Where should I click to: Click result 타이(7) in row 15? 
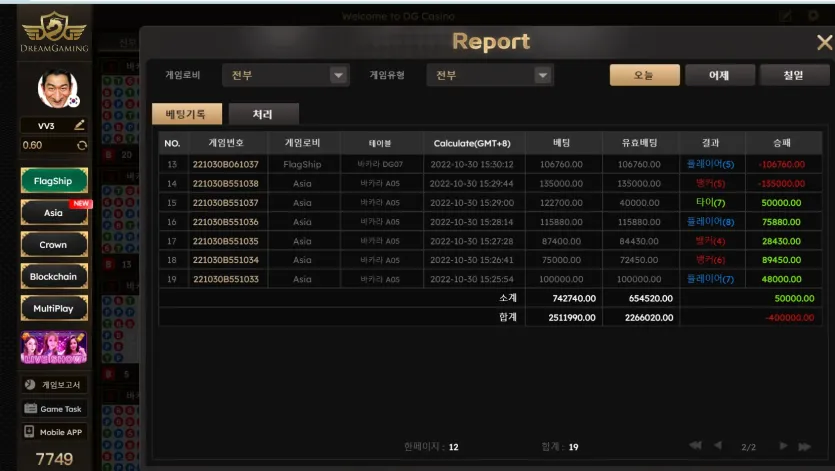click(710, 202)
